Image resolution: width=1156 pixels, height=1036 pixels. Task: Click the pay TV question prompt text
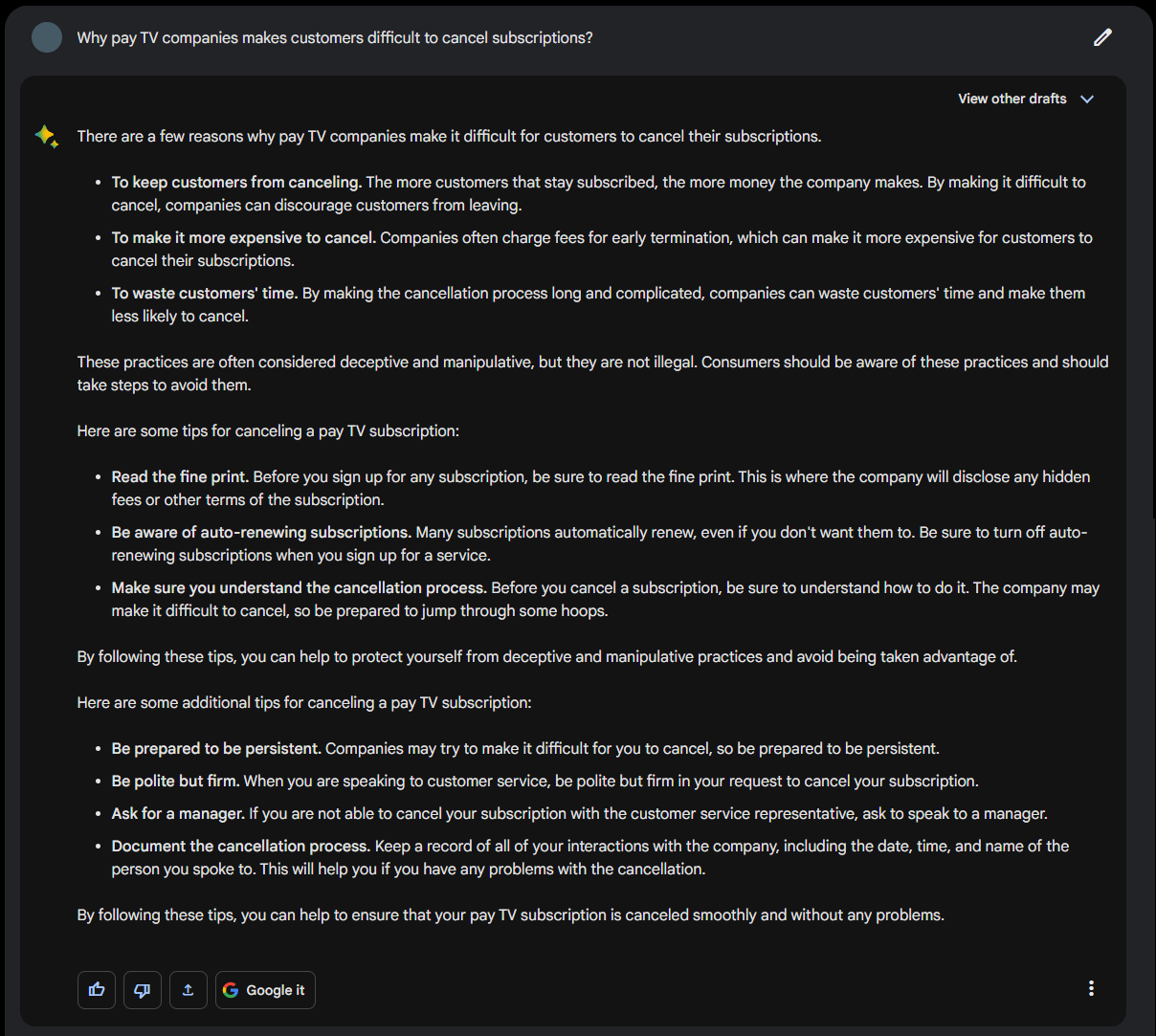[x=335, y=37]
